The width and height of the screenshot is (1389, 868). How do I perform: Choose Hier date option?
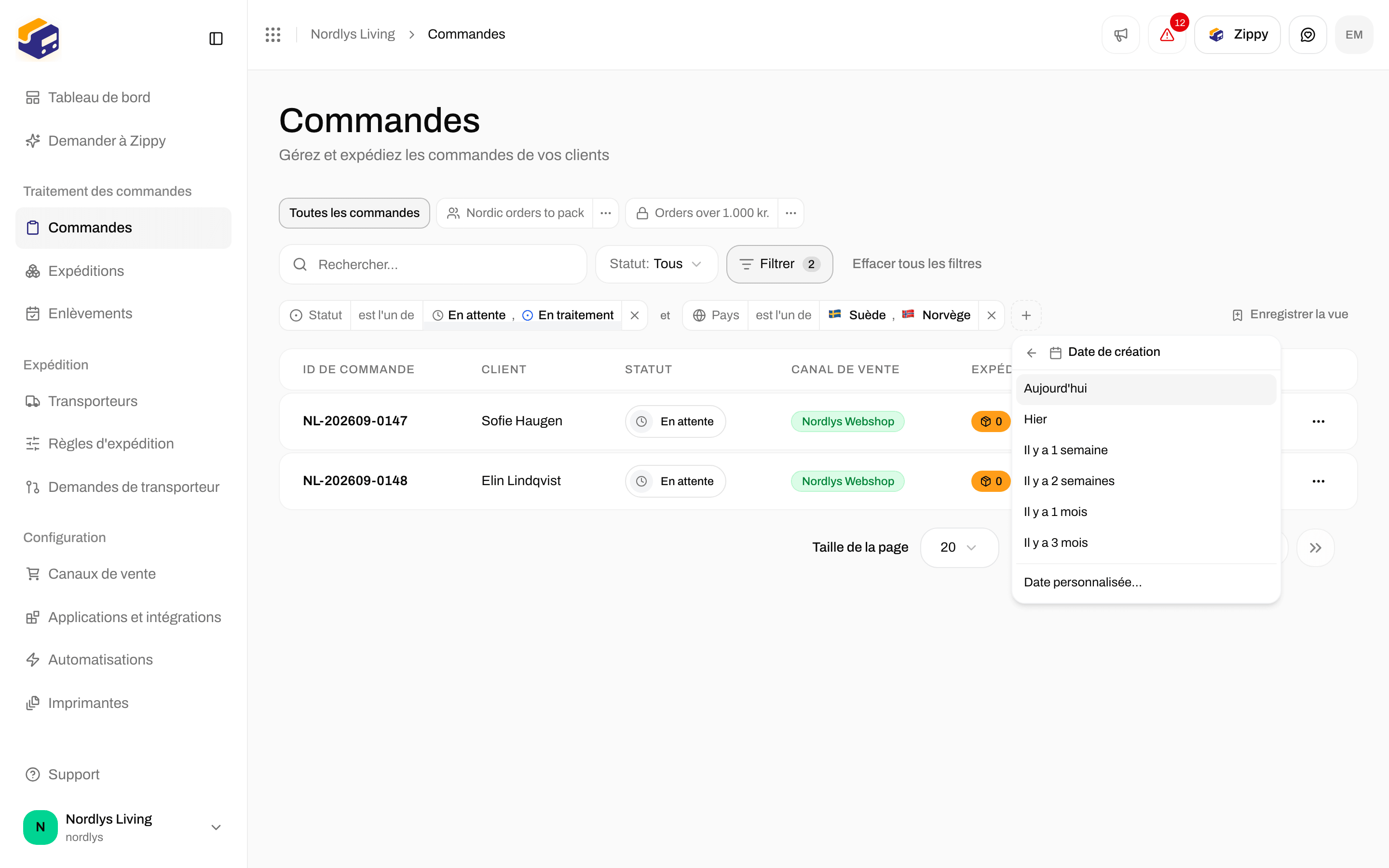1146,420
